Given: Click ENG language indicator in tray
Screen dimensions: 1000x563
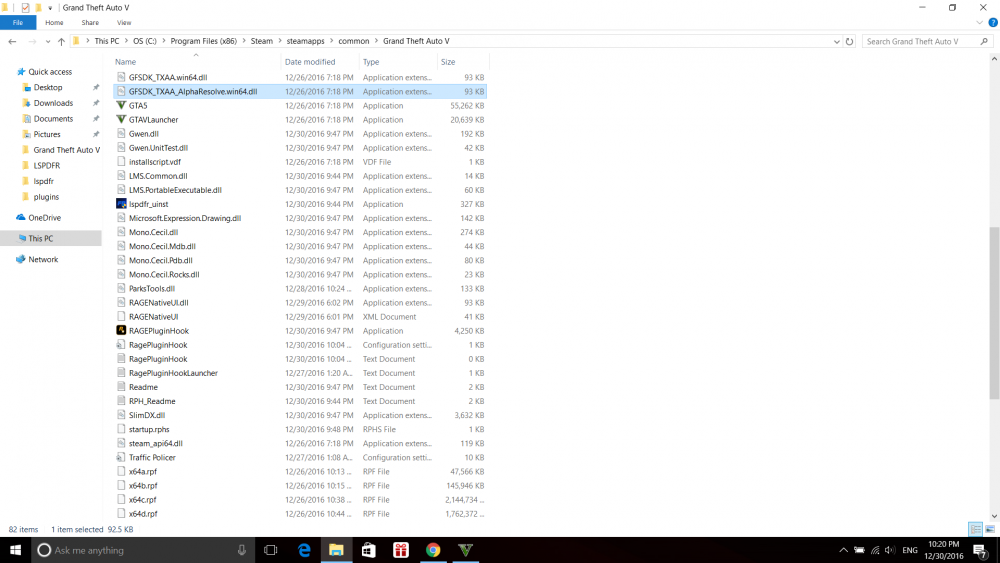Looking at the screenshot, I should 910,550.
